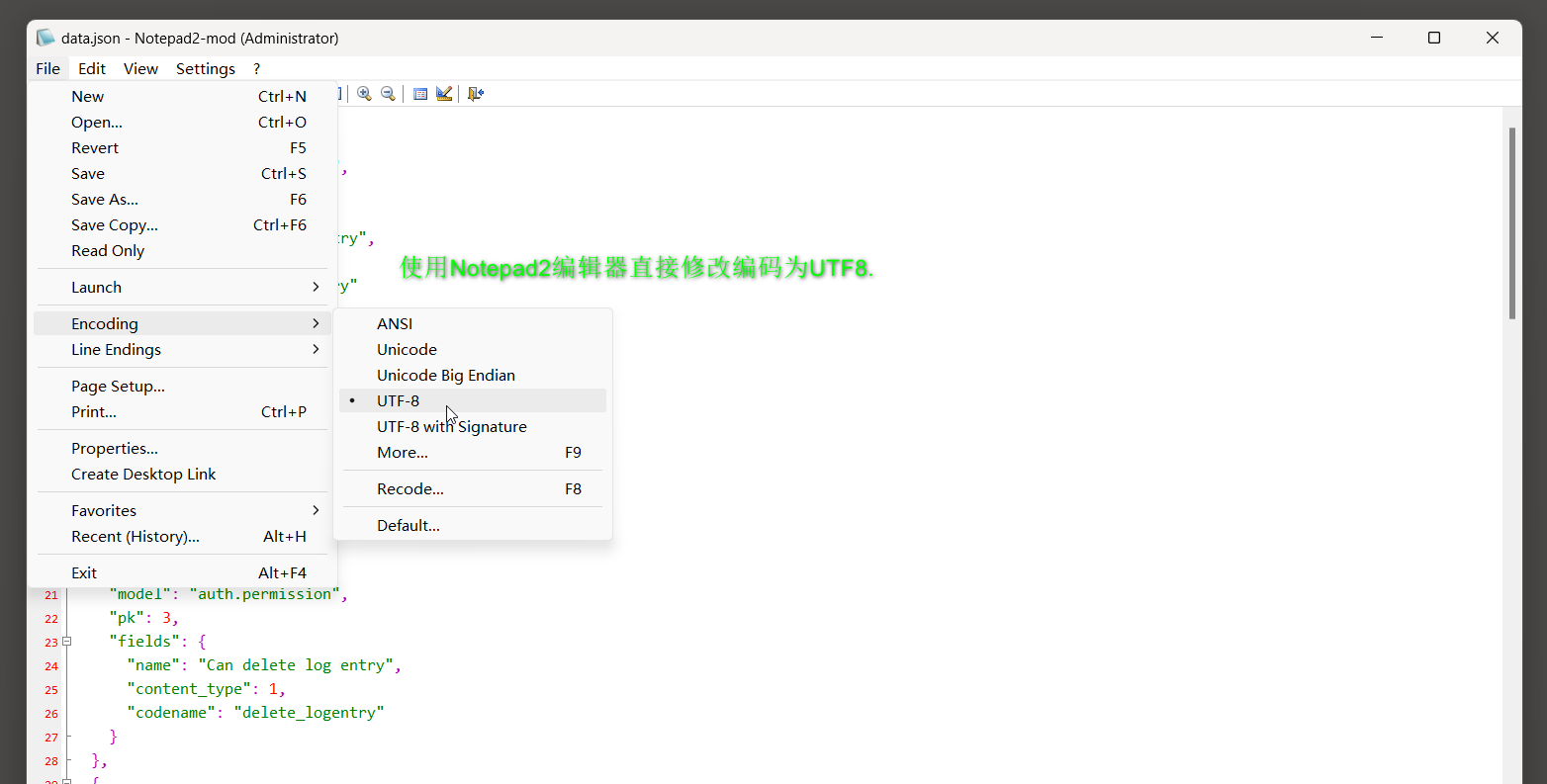Image resolution: width=1547 pixels, height=784 pixels.
Task: Click the Zoom Out magnifier toolbar icon
Action: click(388, 93)
